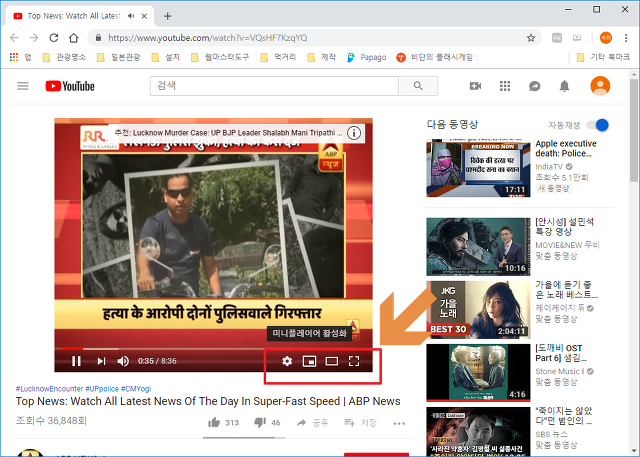Open Apple executive death video thumbnail
Screen dimensions: 640x457
[x=478, y=168]
